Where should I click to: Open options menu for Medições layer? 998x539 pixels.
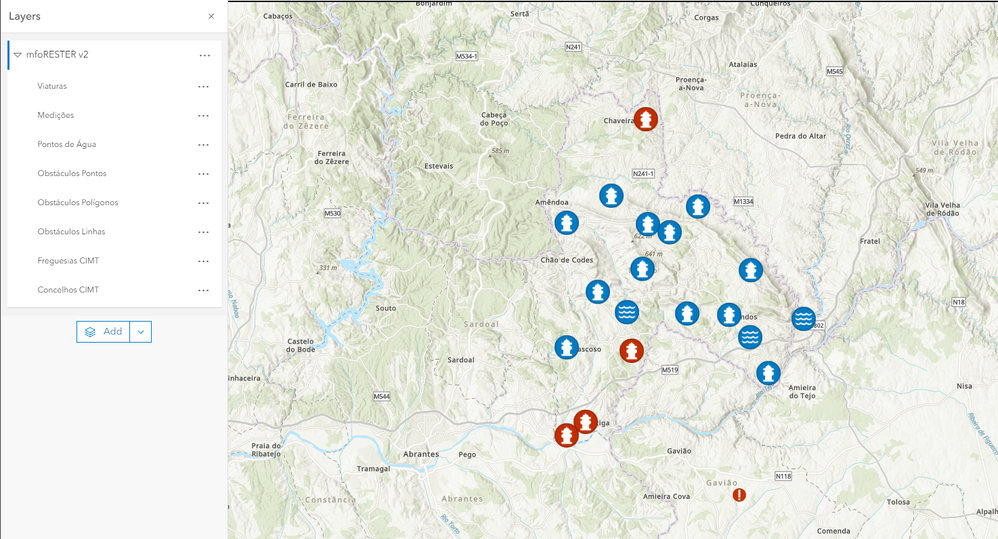(x=203, y=116)
